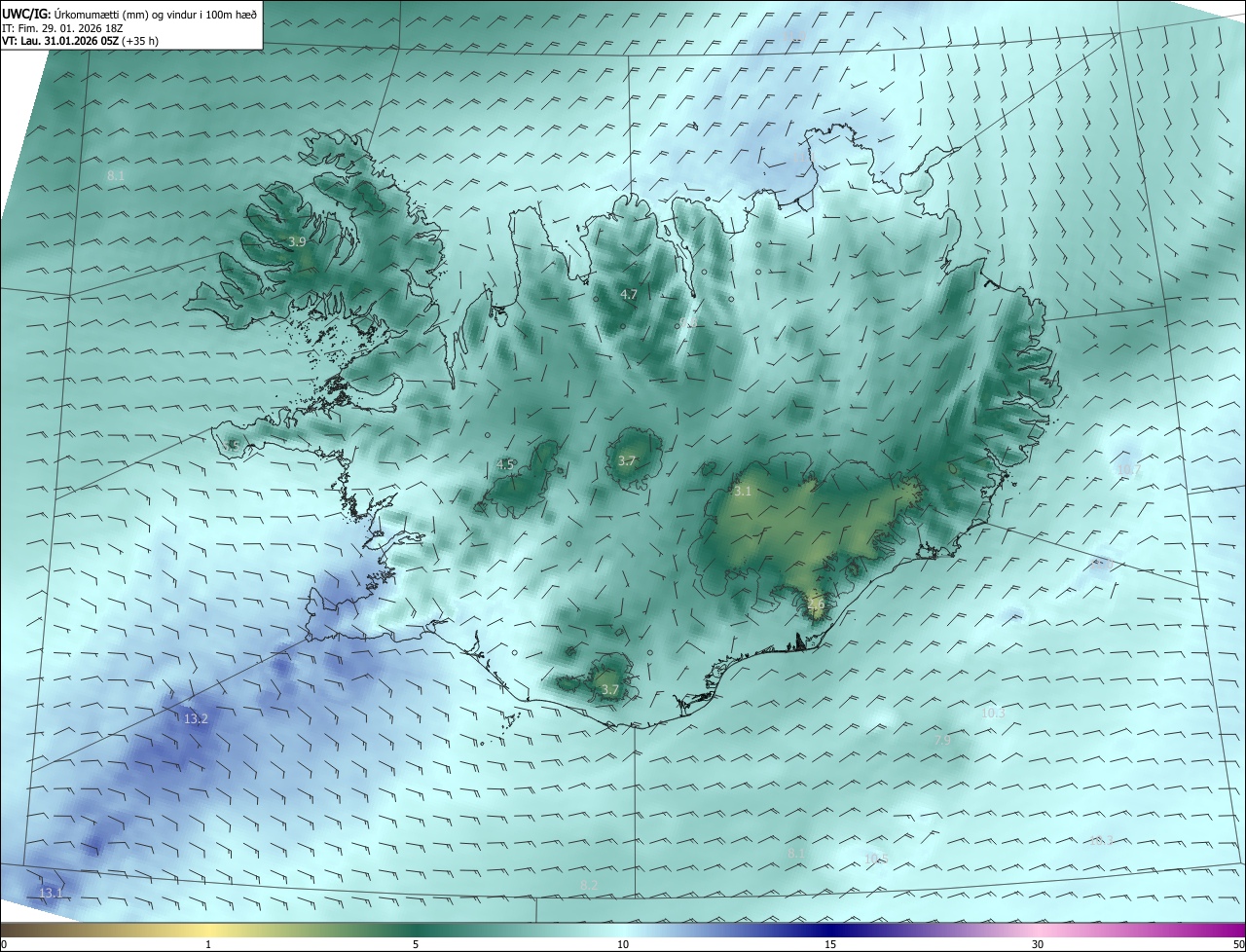Click the 13.2 value label over the southwest sea

point(196,718)
